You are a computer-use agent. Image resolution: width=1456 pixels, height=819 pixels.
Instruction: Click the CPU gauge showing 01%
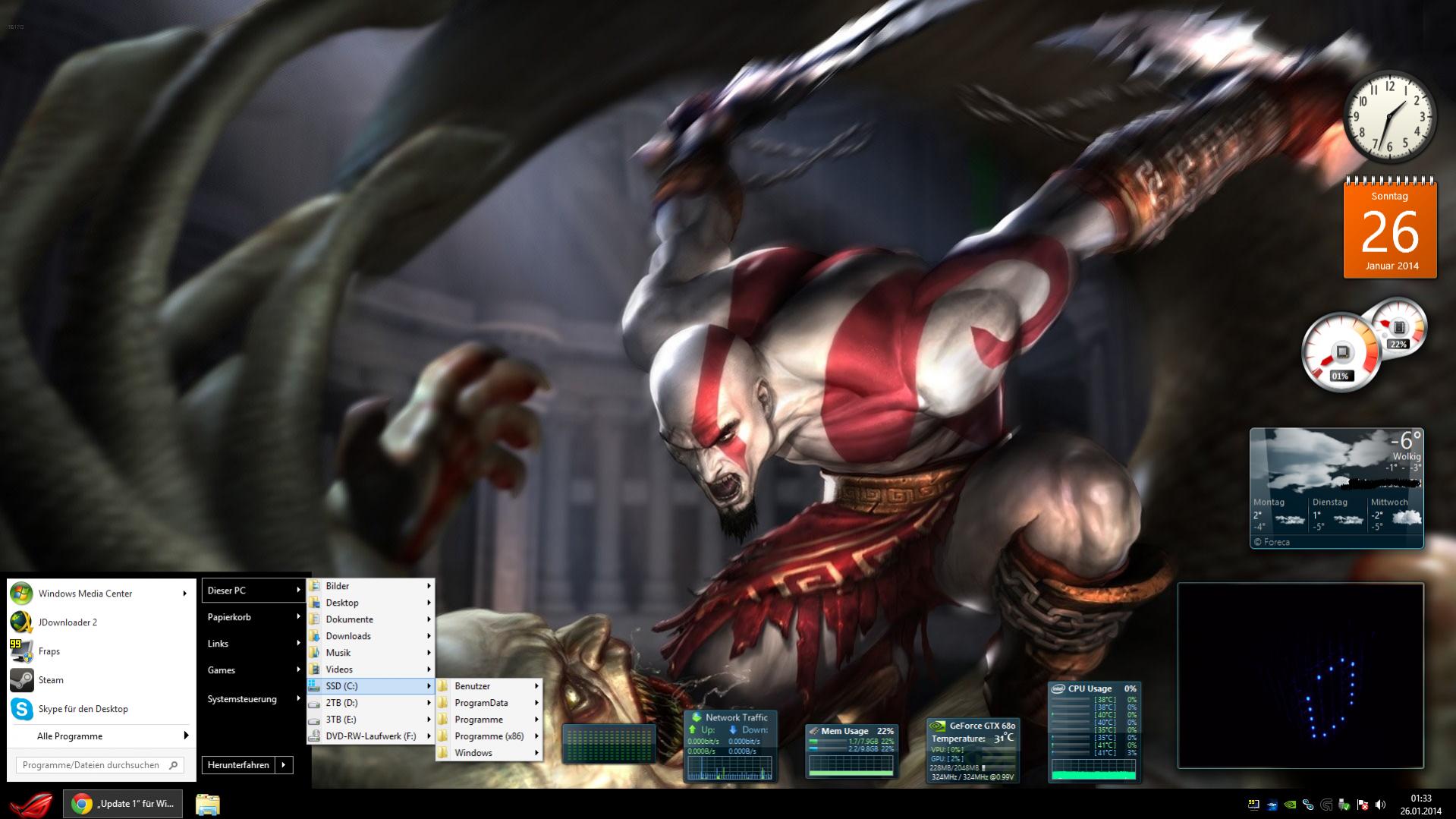pyautogui.click(x=1340, y=354)
